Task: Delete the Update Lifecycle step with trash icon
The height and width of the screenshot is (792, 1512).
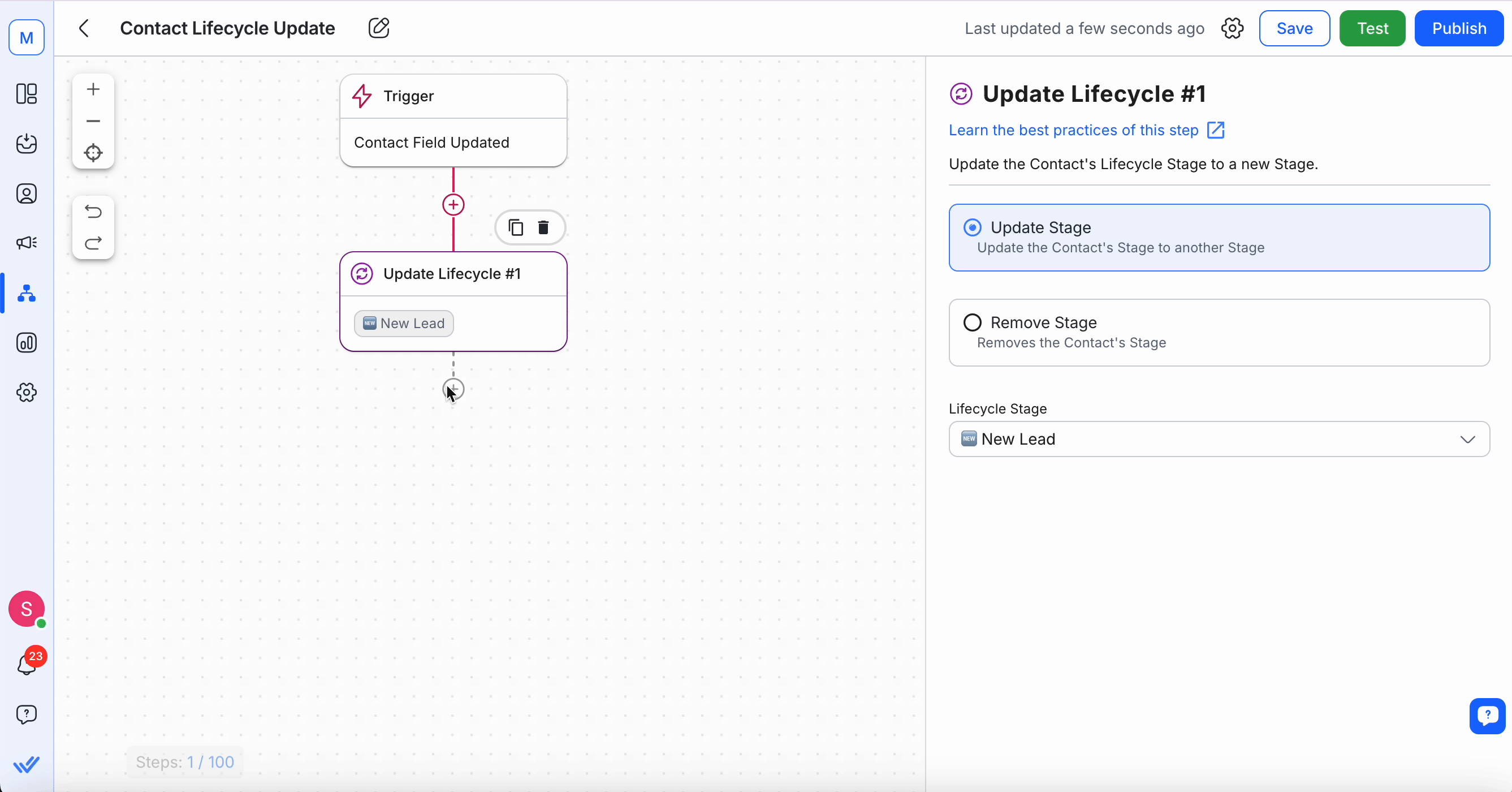Action: (543, 227)
